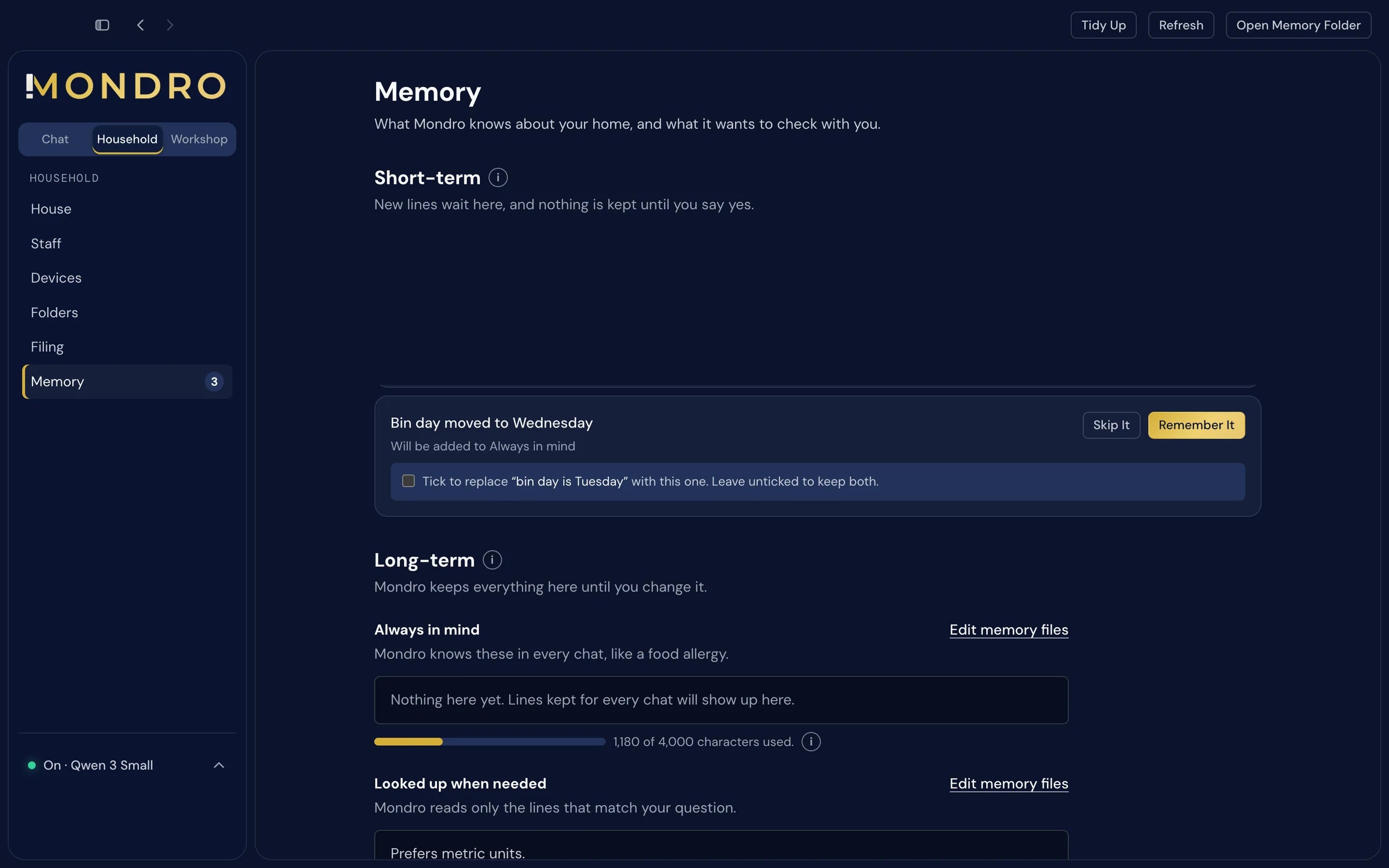Click the "Prefers metric units." line
The height and width of the screenshot is (868, 1389).
point(458,853)
